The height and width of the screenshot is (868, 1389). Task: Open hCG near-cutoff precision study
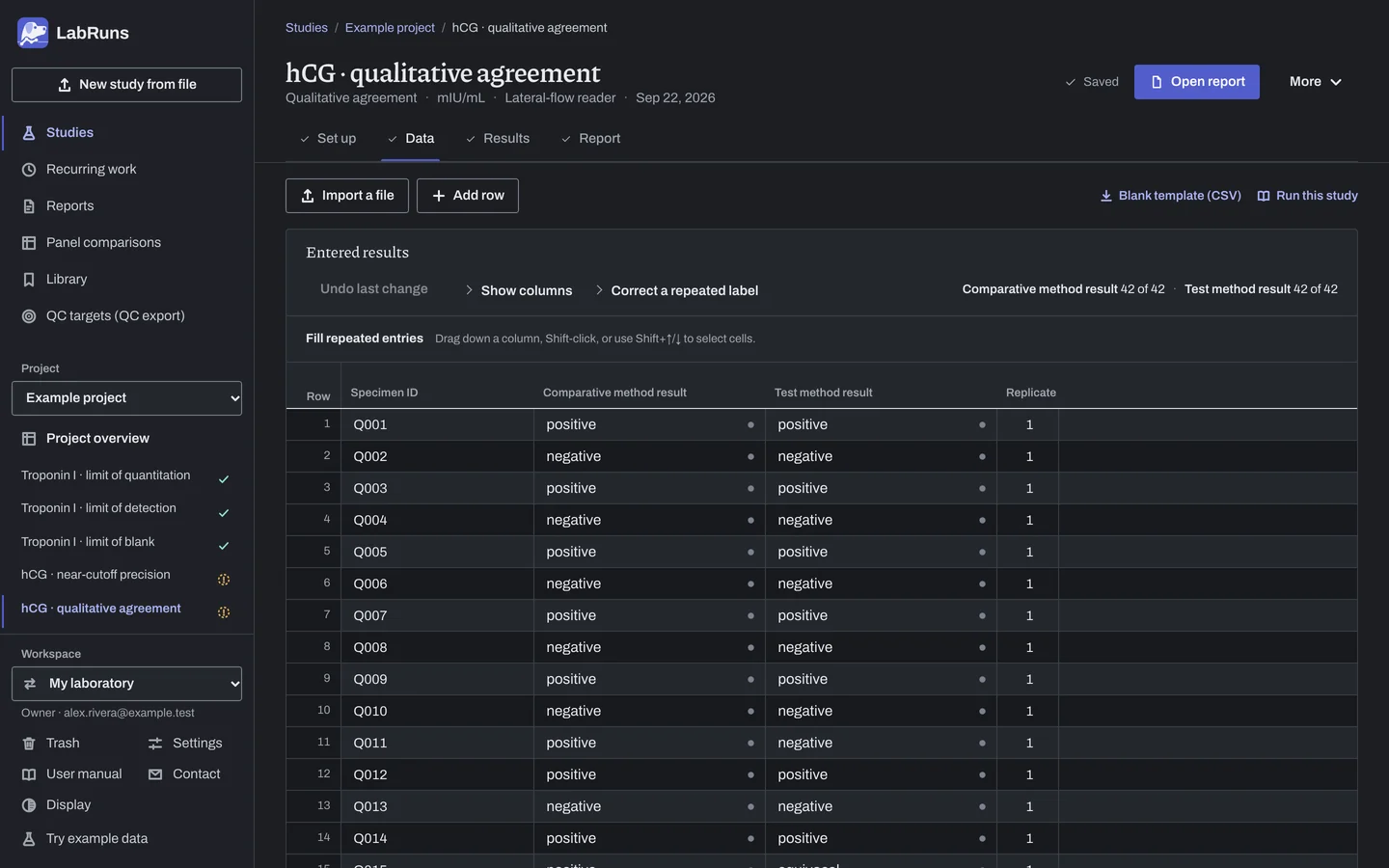[x=126, y=576]
